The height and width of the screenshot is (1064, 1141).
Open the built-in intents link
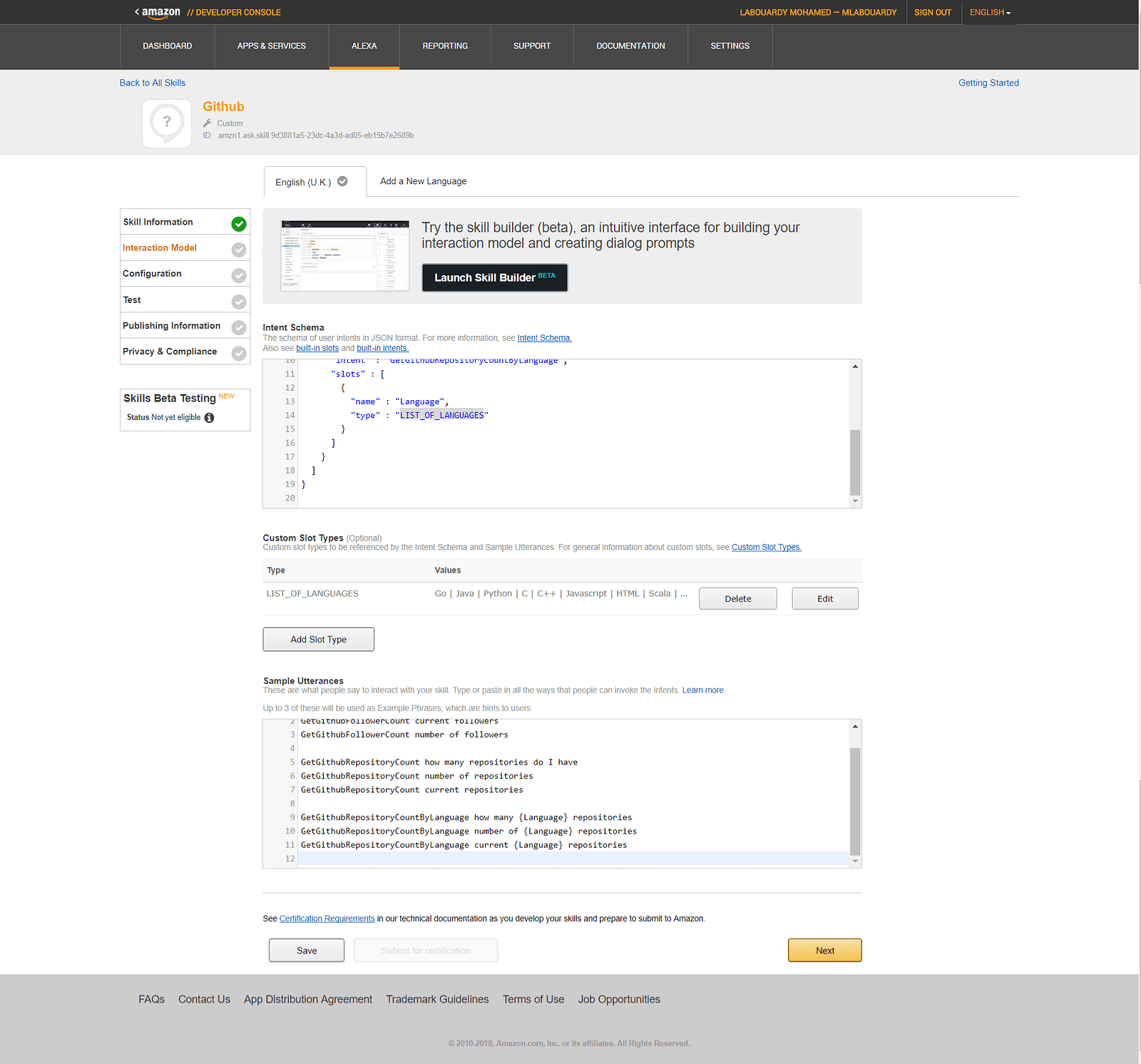[x=383, y=348]
